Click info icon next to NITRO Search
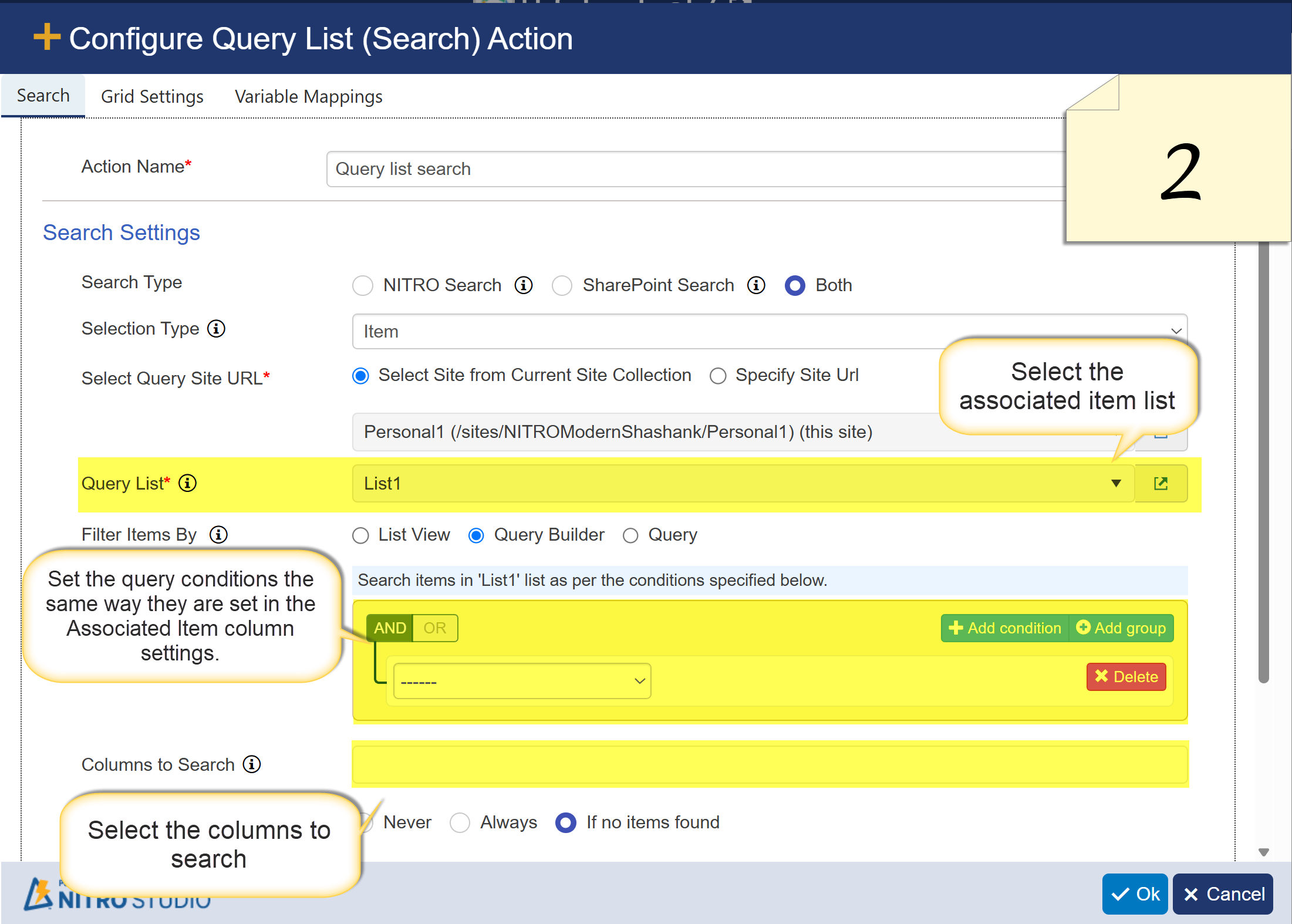The image size is (1292, 924). 523,285
